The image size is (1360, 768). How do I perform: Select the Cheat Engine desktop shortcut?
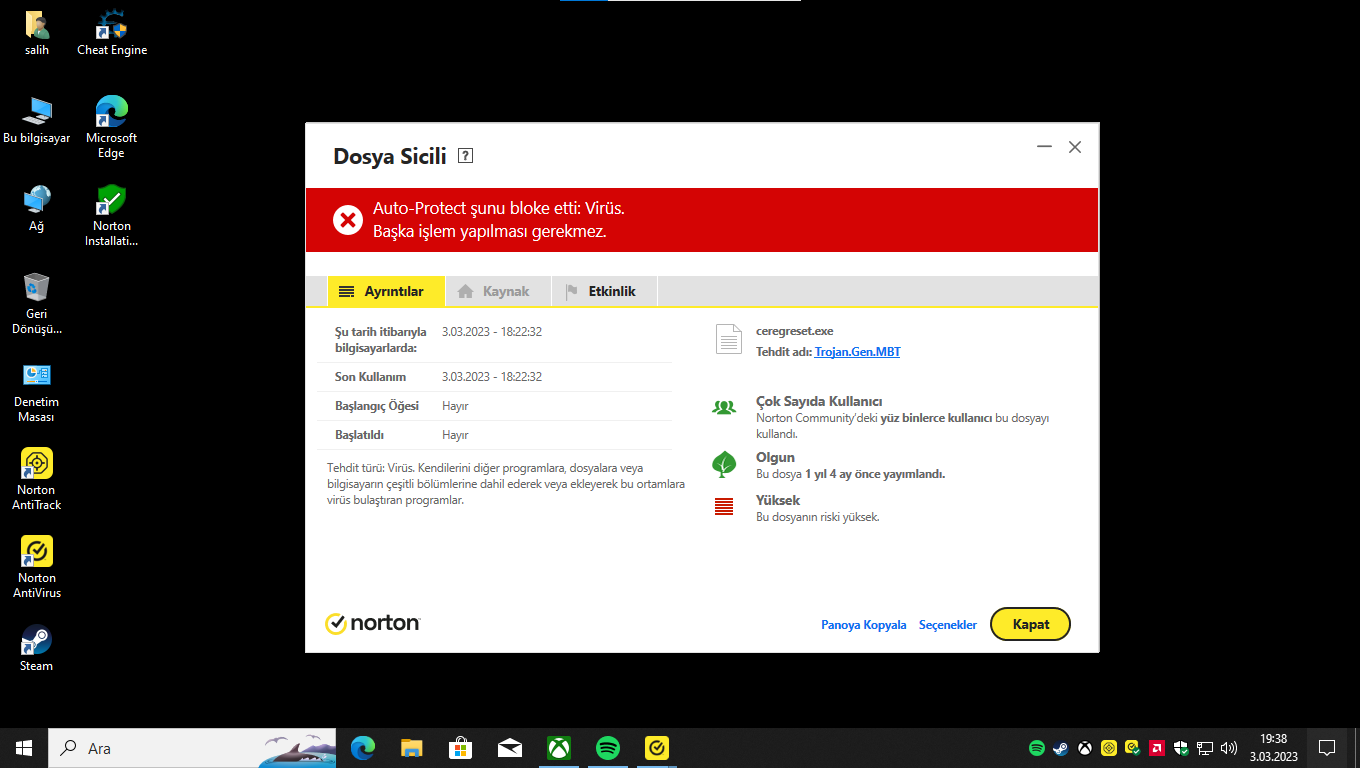pos(112,33)
